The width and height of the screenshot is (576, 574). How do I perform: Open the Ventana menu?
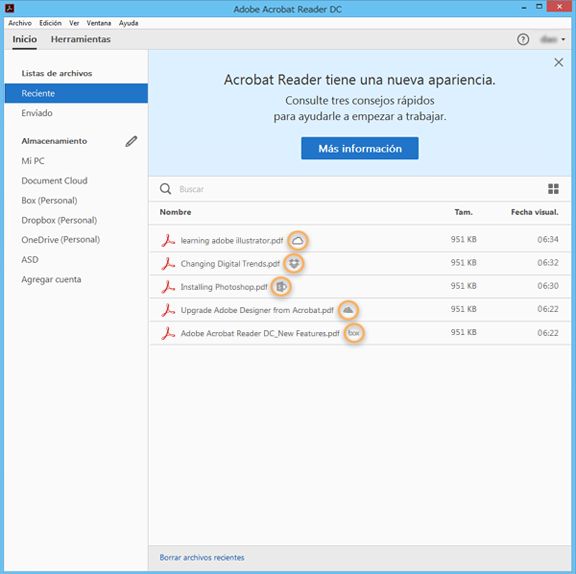[x=99, y=23]
